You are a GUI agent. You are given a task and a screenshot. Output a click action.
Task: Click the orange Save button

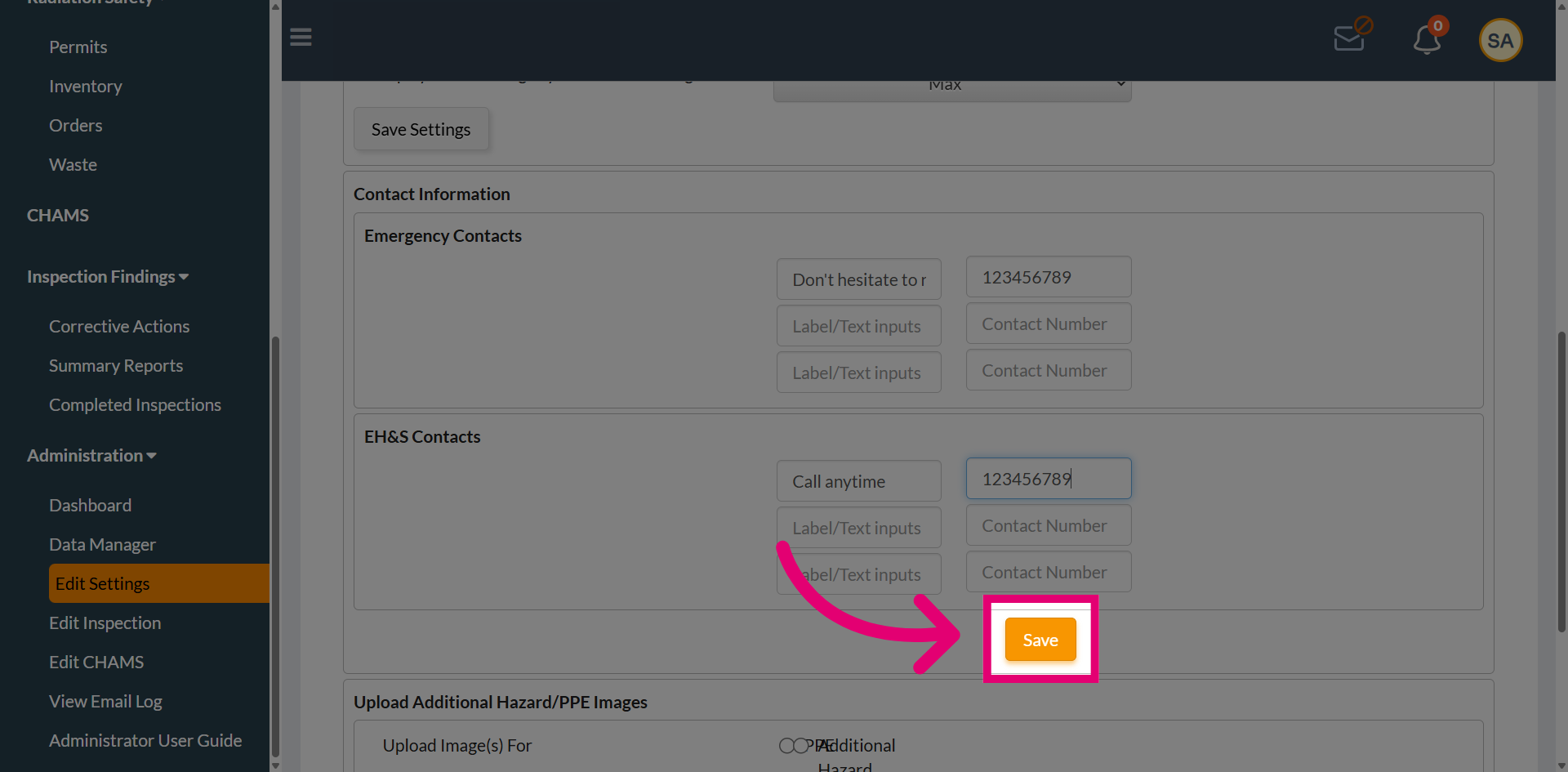click(x=1040, y=640)
